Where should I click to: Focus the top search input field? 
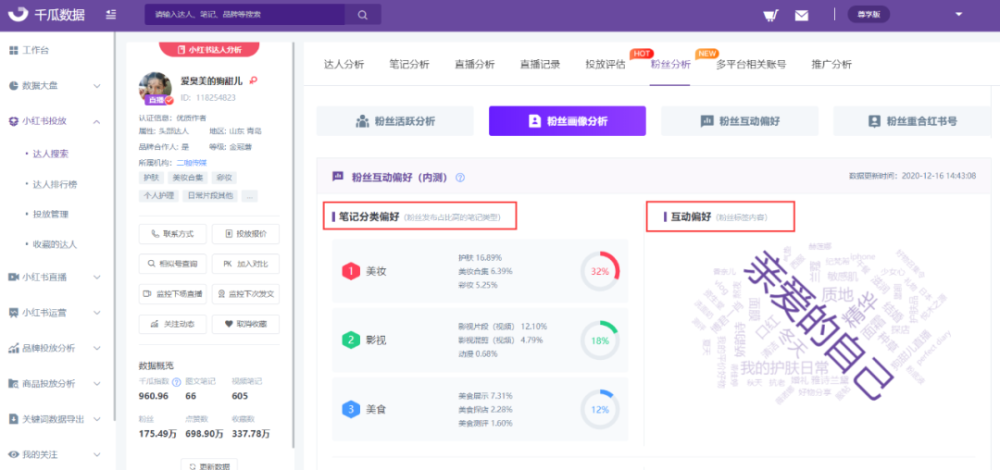[x=250, y=15]
